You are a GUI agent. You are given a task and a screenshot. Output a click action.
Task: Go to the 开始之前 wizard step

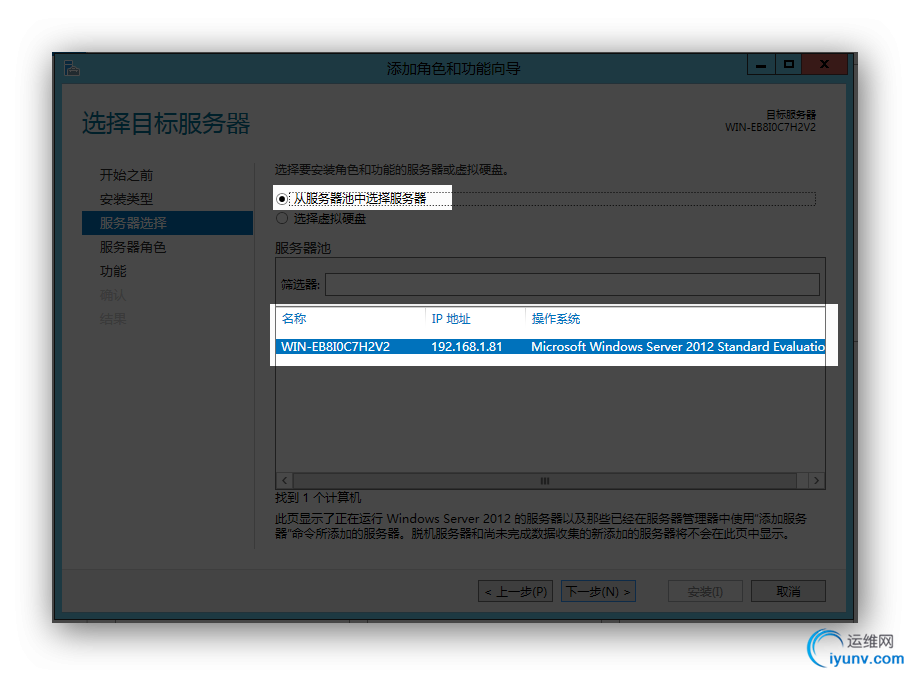(x=127, y=175)
